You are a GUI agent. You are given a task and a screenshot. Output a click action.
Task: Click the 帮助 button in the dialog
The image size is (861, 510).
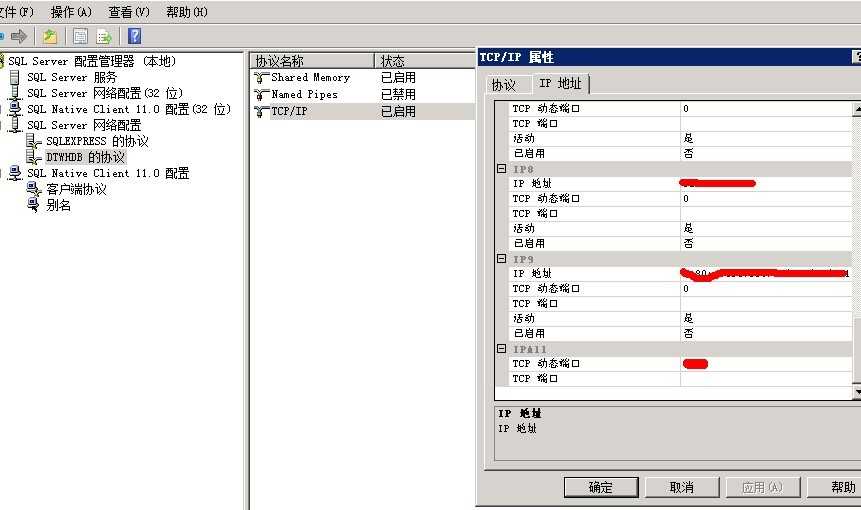tap(834, 487)
